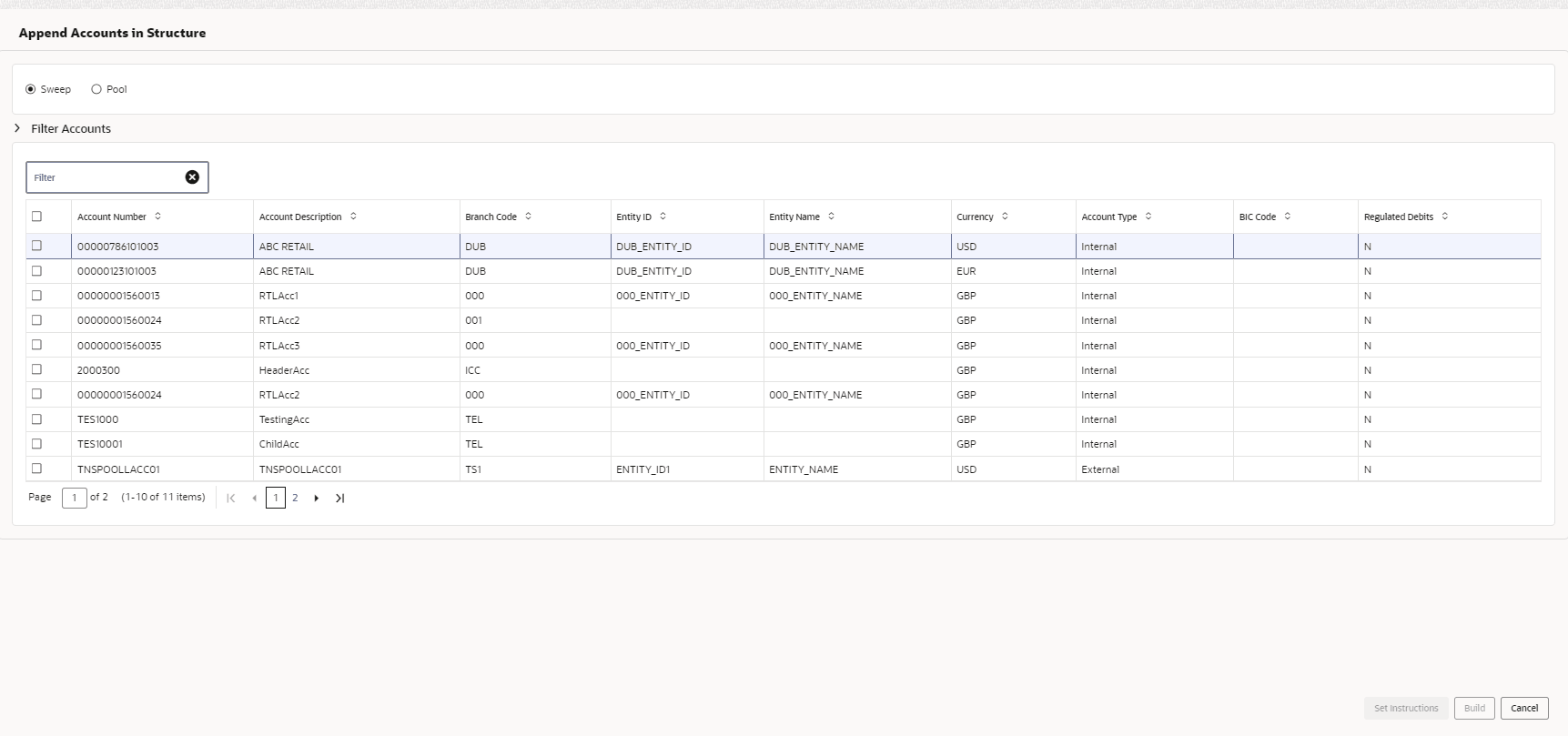Expand the Filter Accounts section

coord(17,128)
